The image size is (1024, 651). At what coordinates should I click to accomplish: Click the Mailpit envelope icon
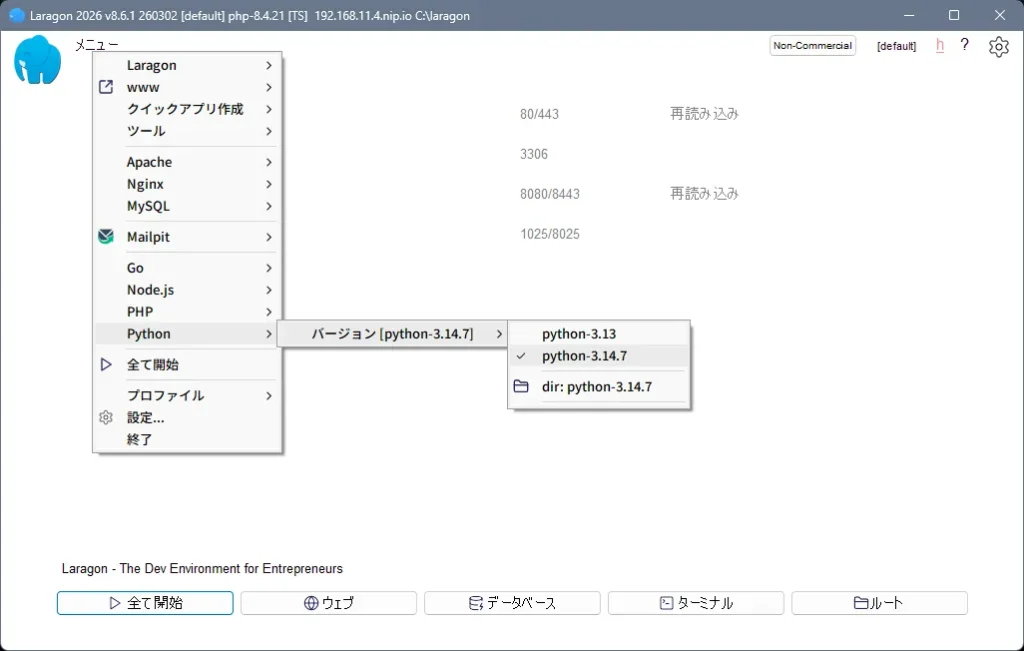click(x=106, y=236)
